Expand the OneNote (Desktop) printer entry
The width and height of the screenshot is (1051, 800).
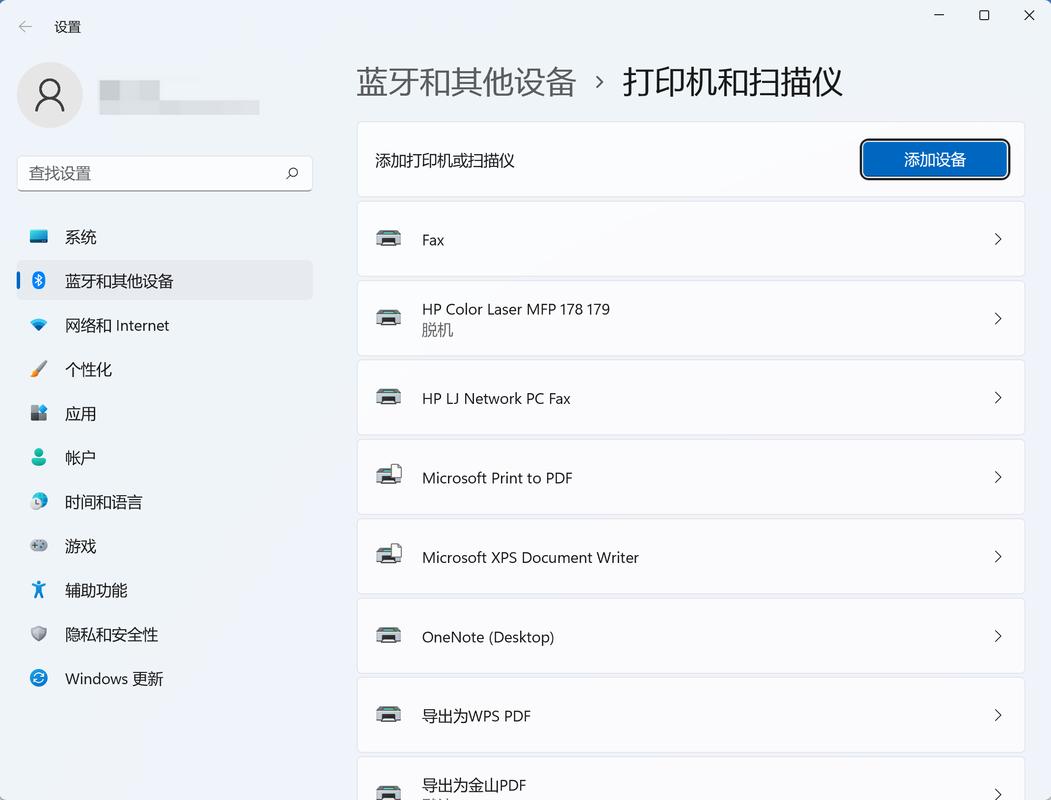(997, 636)
